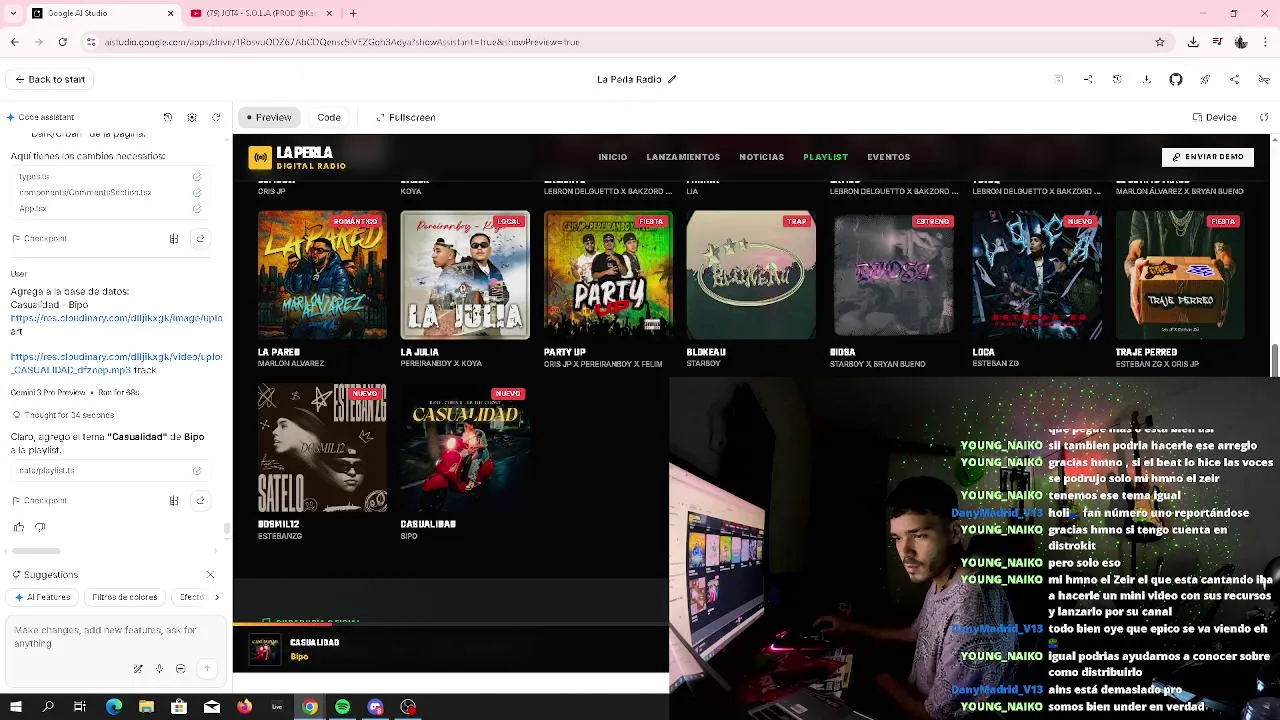
Task: Click the ENVIAR DEMO button
Action: pyautogui.click(x=1208, y=157)
